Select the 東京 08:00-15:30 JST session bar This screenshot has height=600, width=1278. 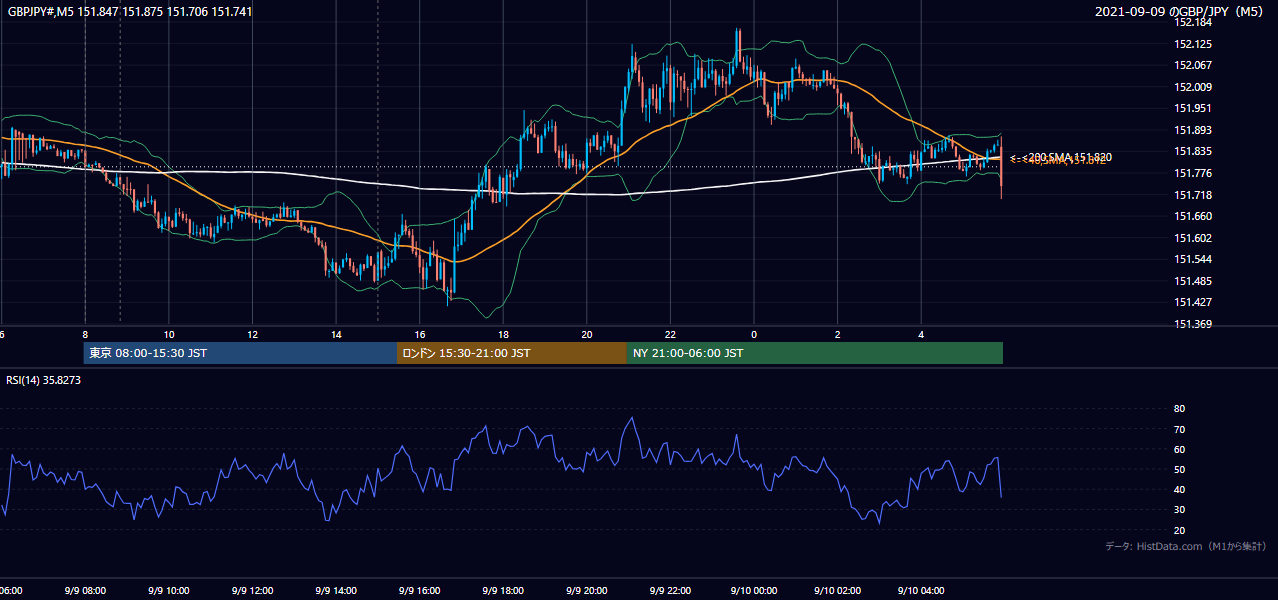coord(240,353)
